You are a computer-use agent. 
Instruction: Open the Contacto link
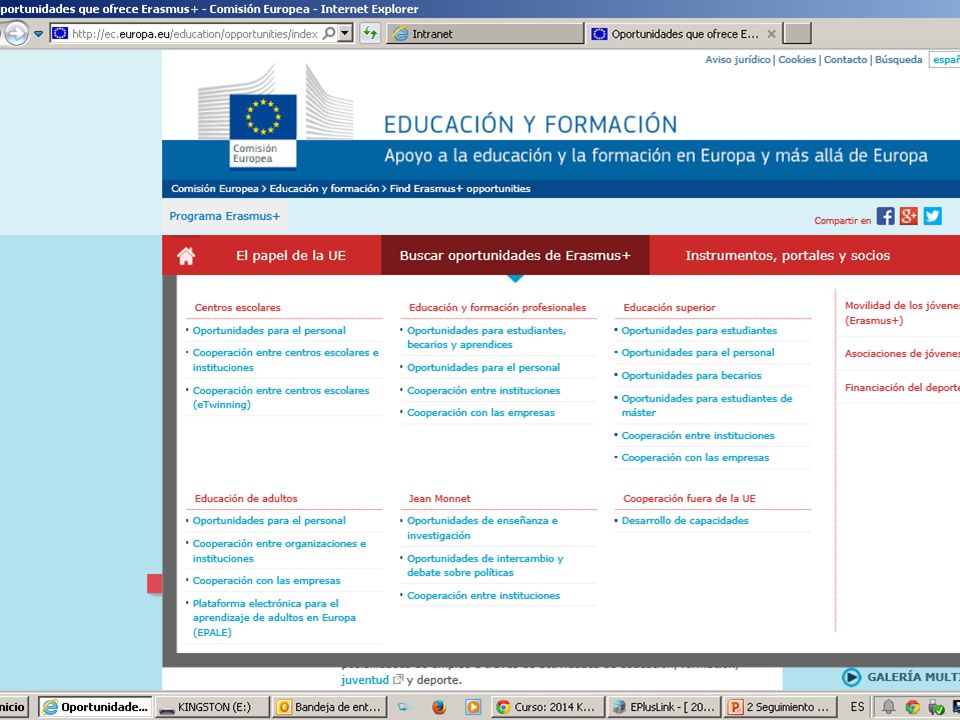tap(846, 59)
